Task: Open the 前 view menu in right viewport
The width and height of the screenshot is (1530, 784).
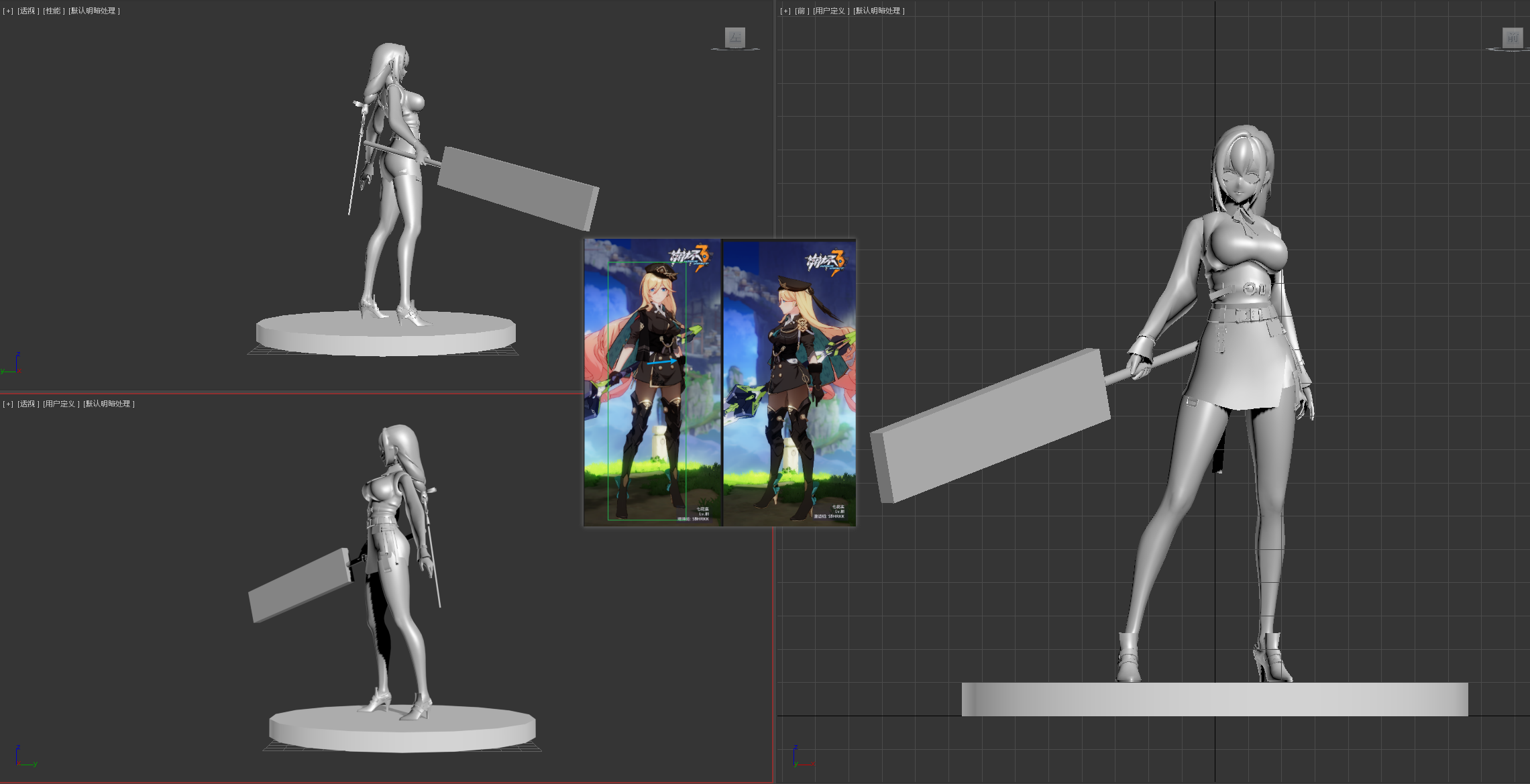Action: click(x=801, y=11)
